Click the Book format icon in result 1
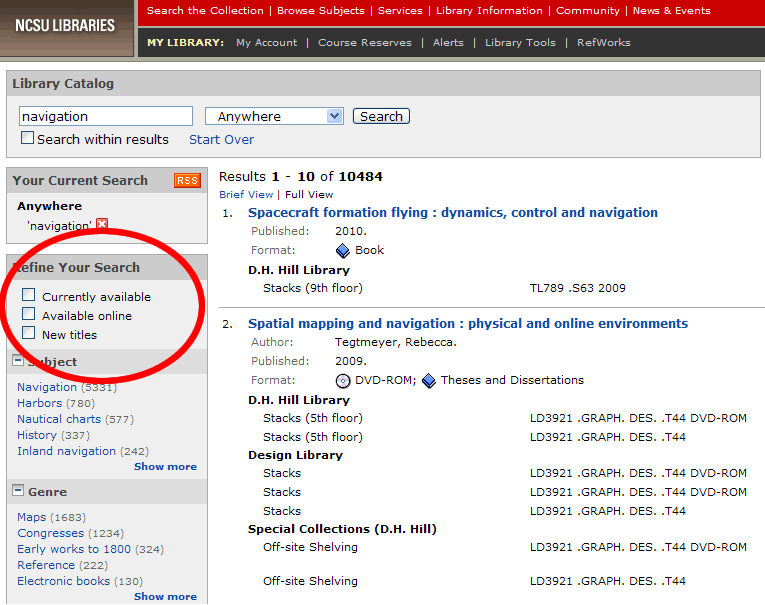 [343, 251]
